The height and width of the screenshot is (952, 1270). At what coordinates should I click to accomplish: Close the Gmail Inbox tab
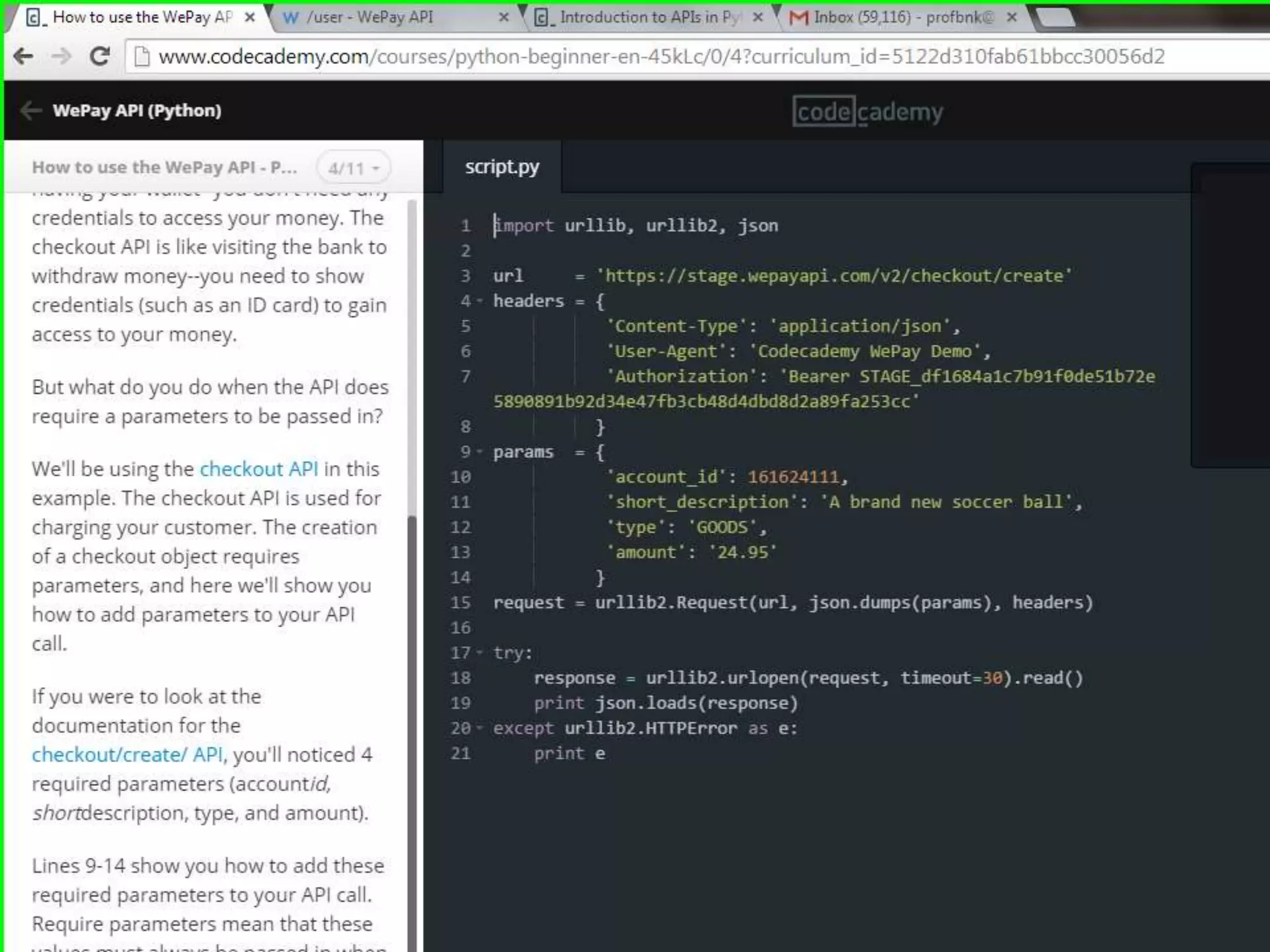1012,17
